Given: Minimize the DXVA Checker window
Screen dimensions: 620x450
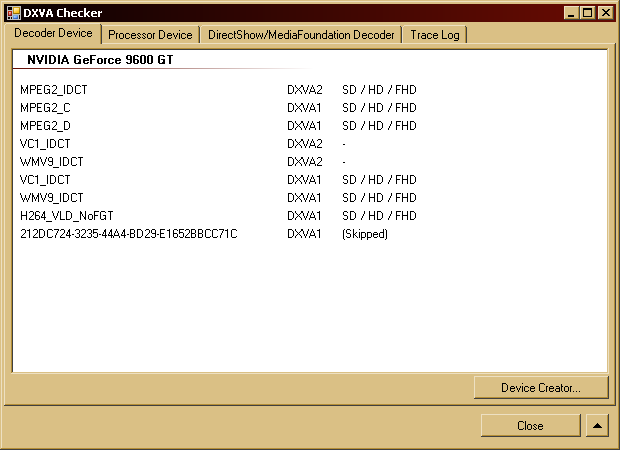Looking at the screenshot, I should [571, 13].
